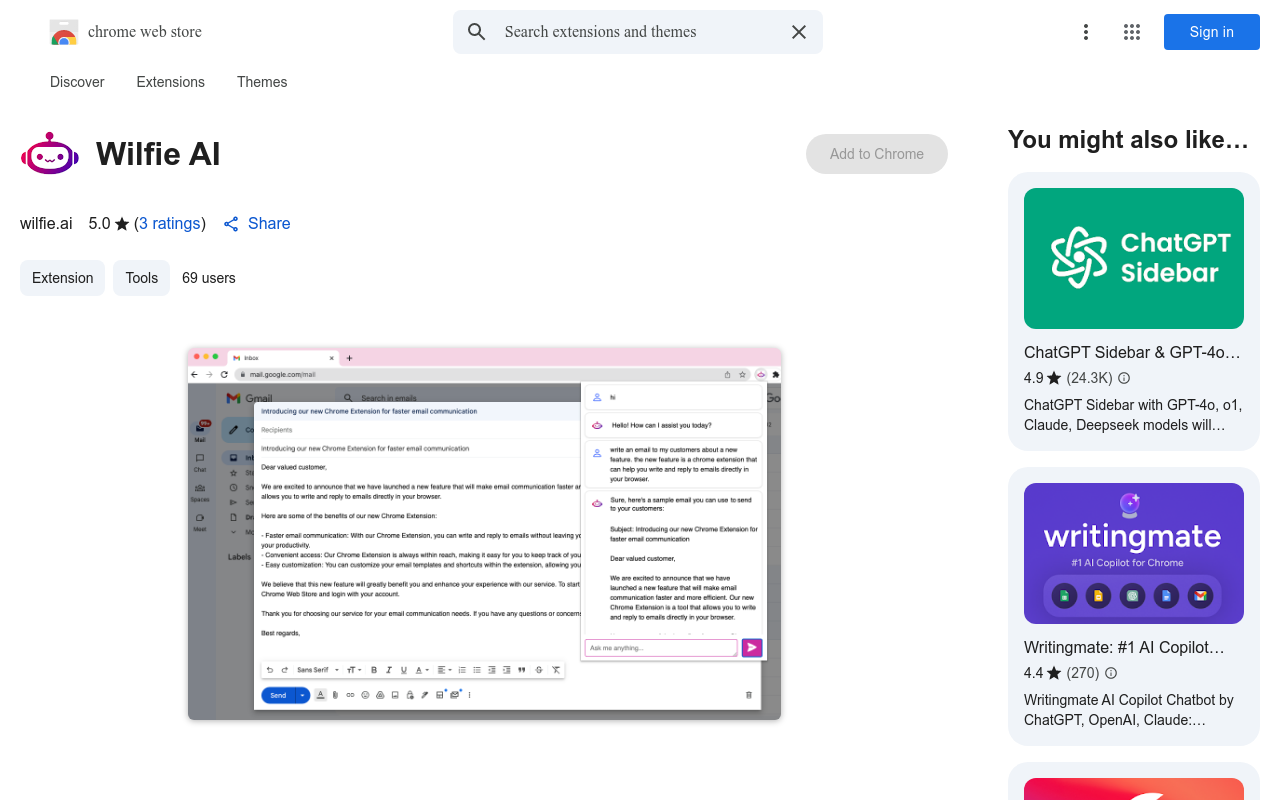Click the Writingmate banner image
Viewport: 1280px width, 800px height.
(x=1134, y=553)
